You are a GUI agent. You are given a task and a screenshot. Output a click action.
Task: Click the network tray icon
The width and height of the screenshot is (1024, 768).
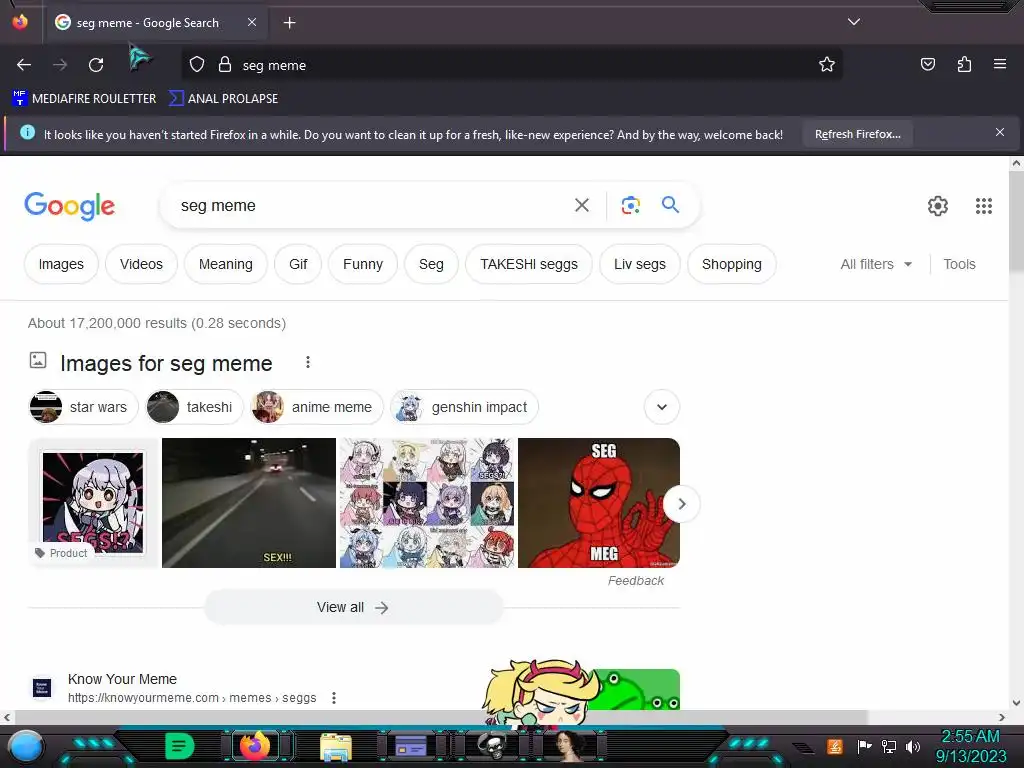tap(888, 746)
